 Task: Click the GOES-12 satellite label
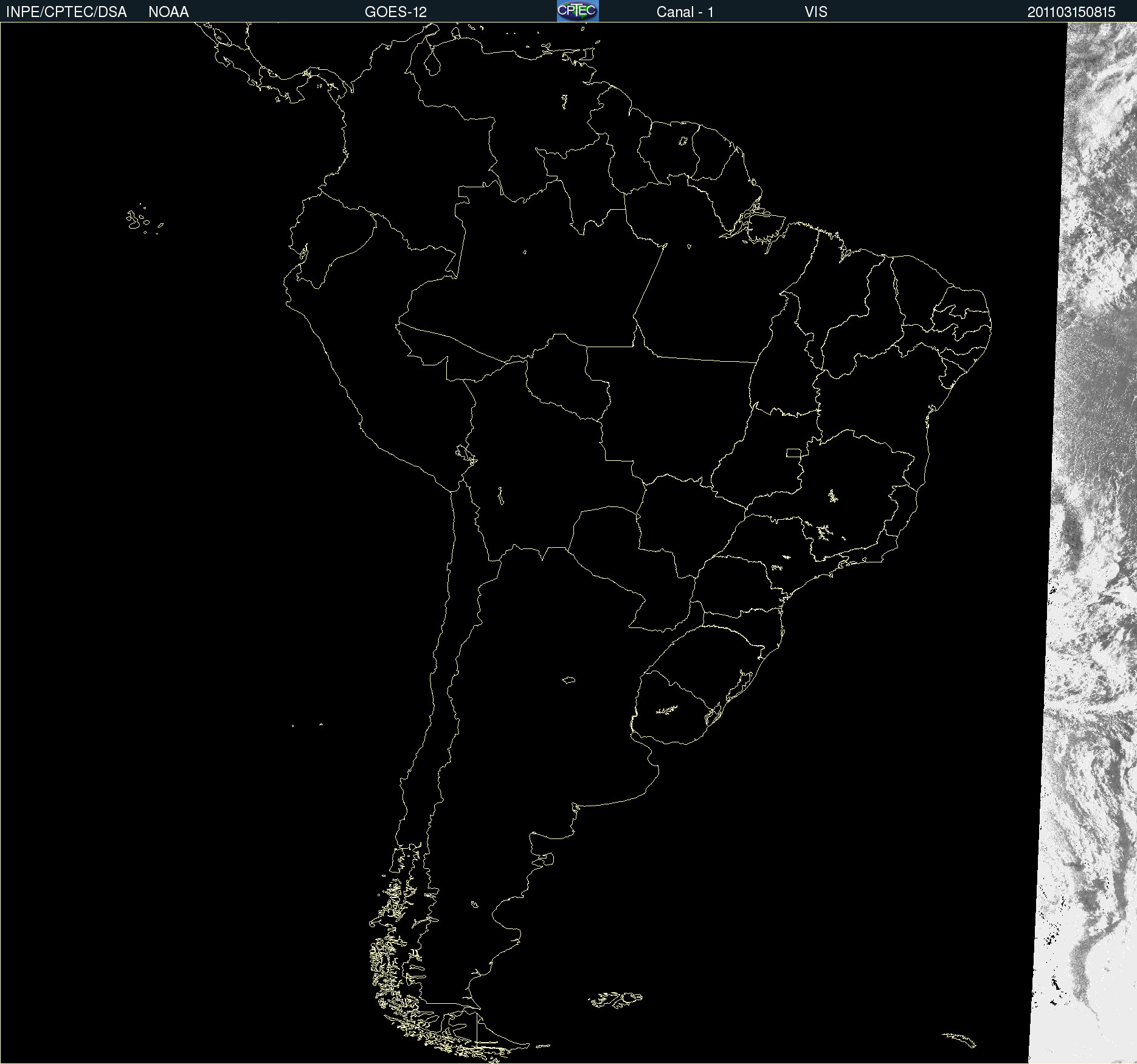pos(396,12)
